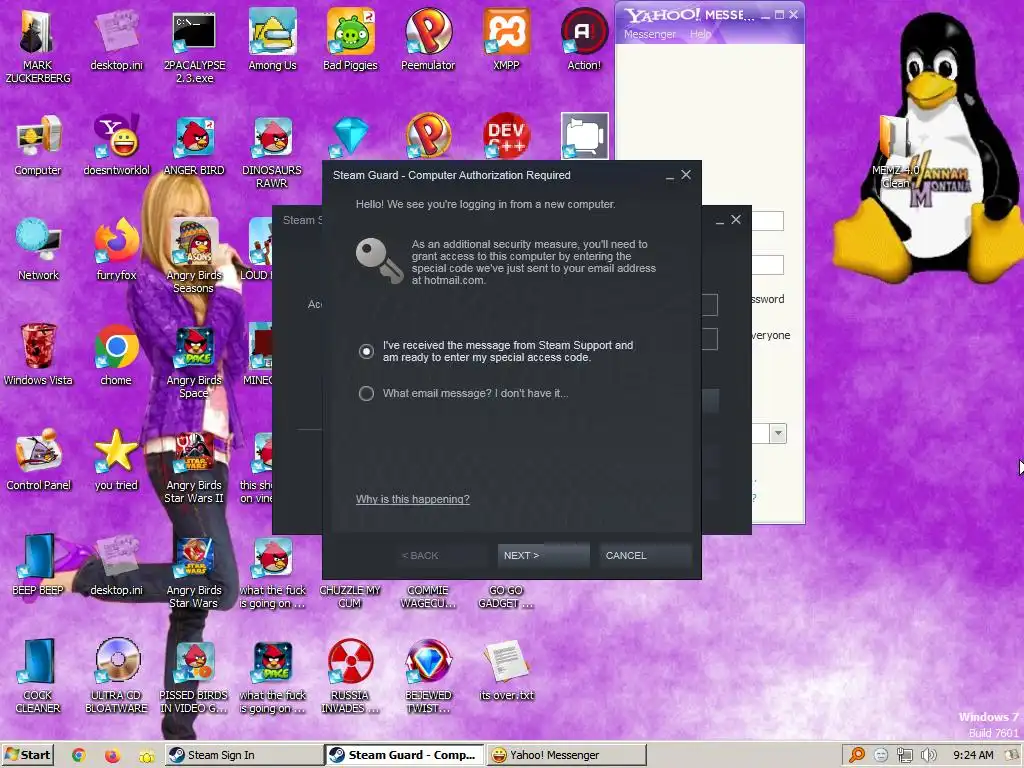Open the Computer desktop icon

click(x=38, y=145)
